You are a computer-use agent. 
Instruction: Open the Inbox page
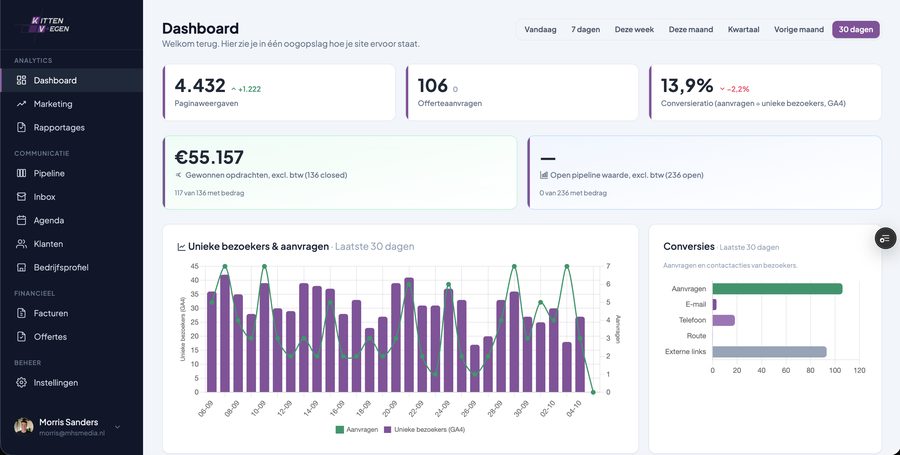coord(71,197)
